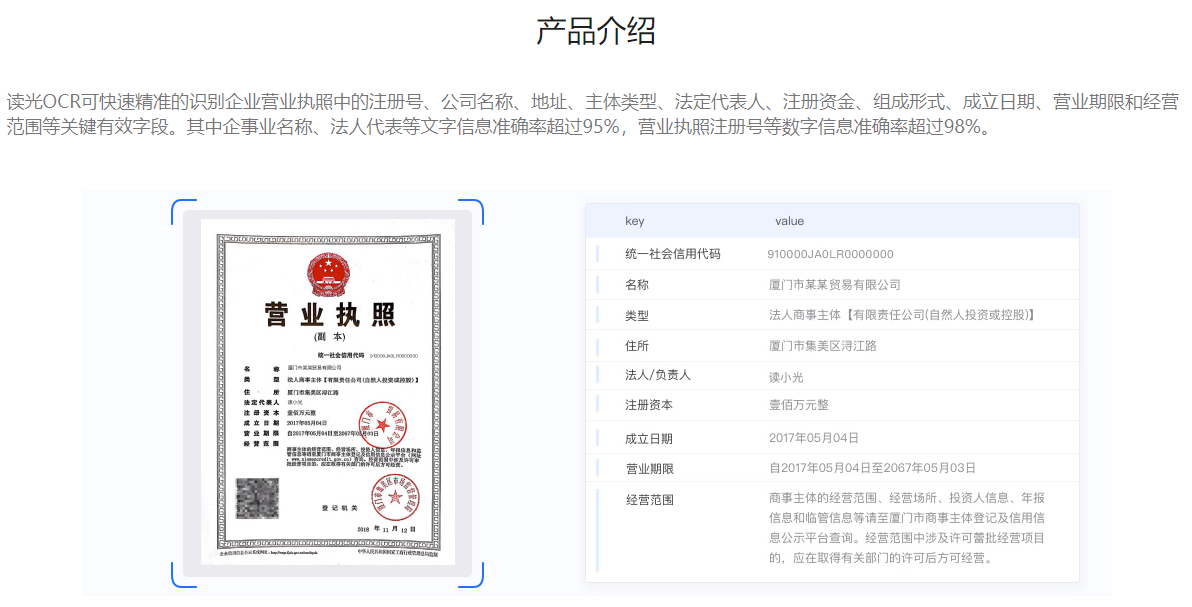
Task: Select the 'value' column header
Action: 789,221
